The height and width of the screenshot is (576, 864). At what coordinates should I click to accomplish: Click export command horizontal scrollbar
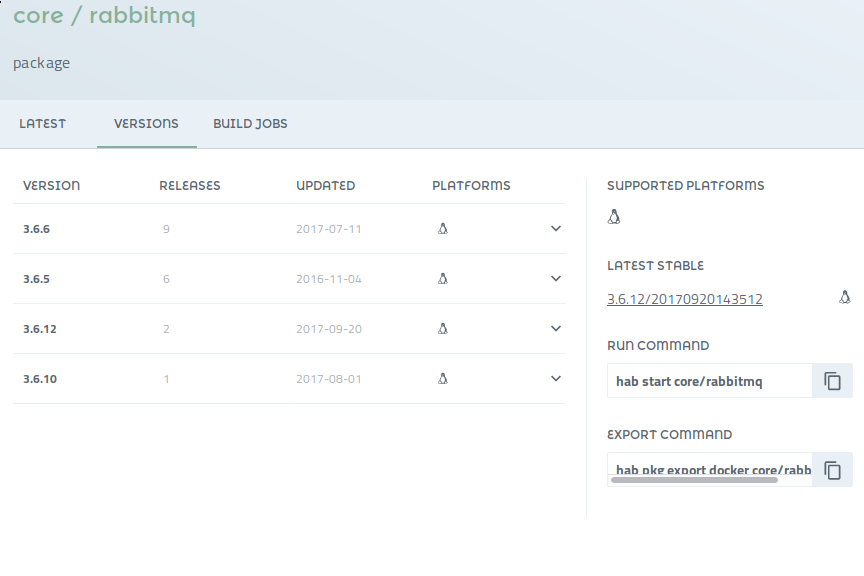[x=694, y=480]
